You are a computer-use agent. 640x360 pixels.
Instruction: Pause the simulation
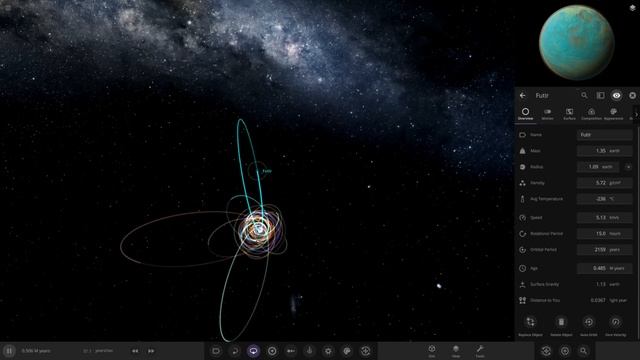click(9, 351)
